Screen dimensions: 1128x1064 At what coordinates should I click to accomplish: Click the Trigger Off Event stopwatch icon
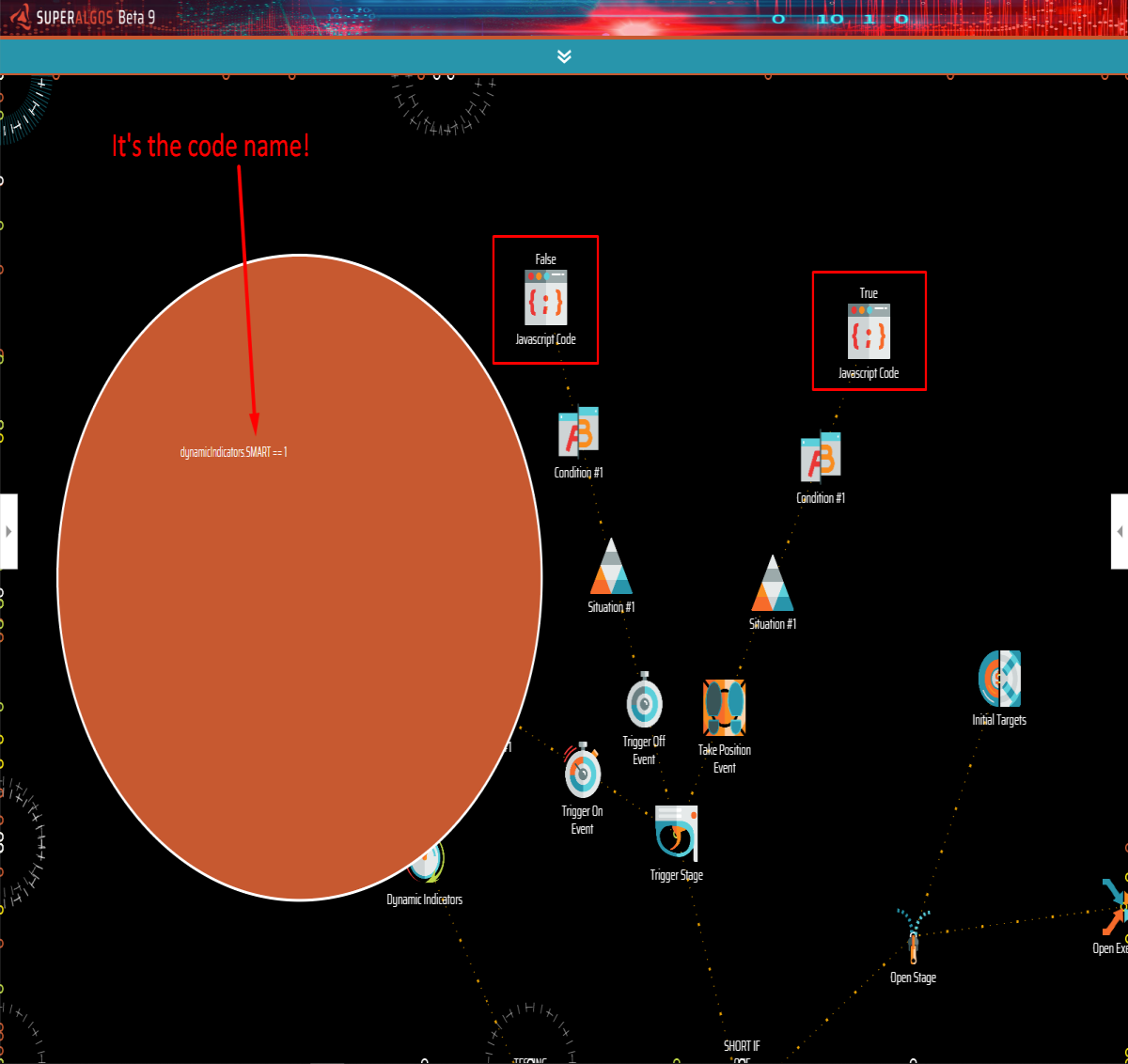(x=645, y=700)
